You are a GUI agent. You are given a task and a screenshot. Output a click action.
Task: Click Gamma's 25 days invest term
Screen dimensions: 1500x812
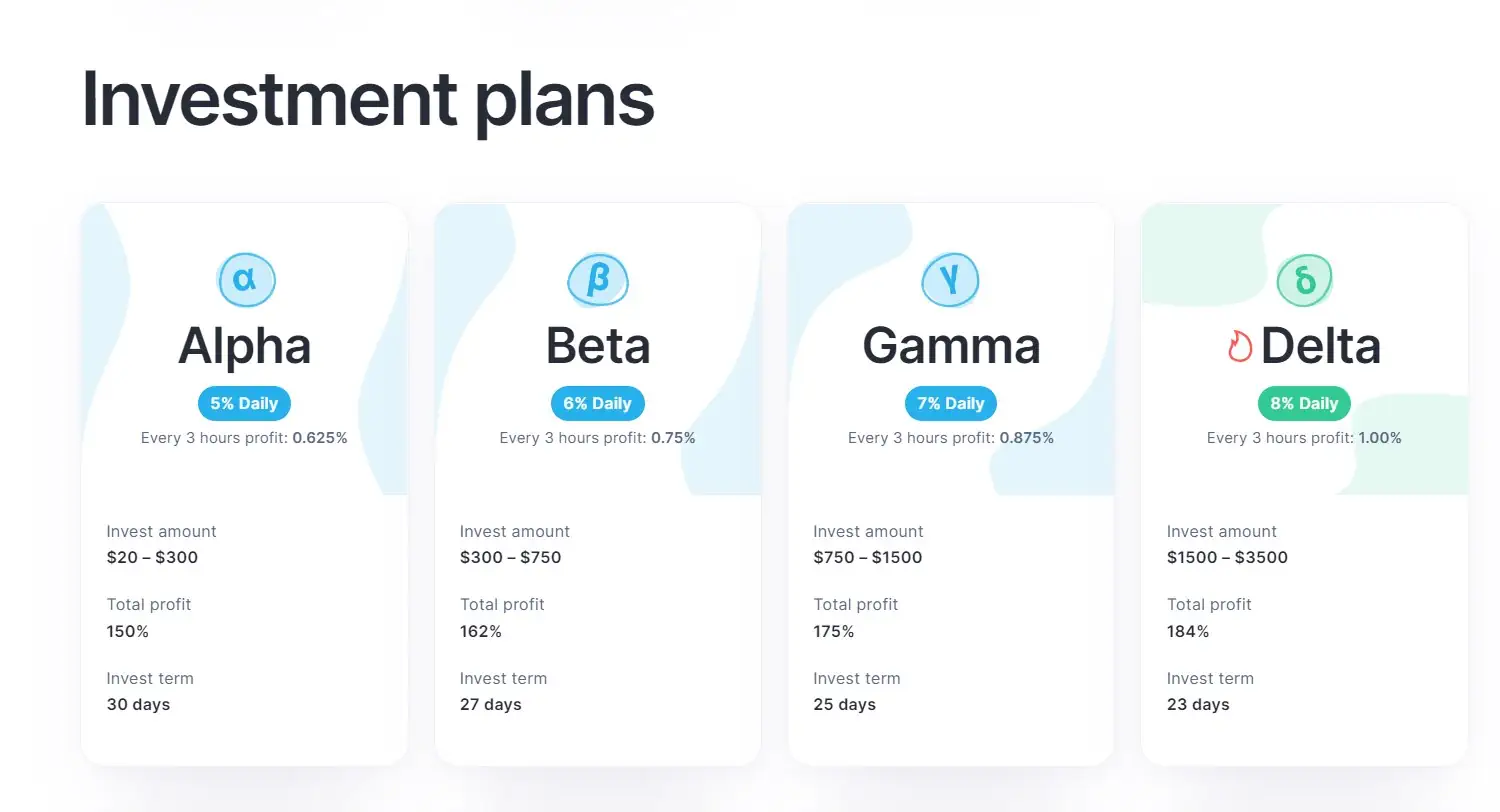[845, 704]
